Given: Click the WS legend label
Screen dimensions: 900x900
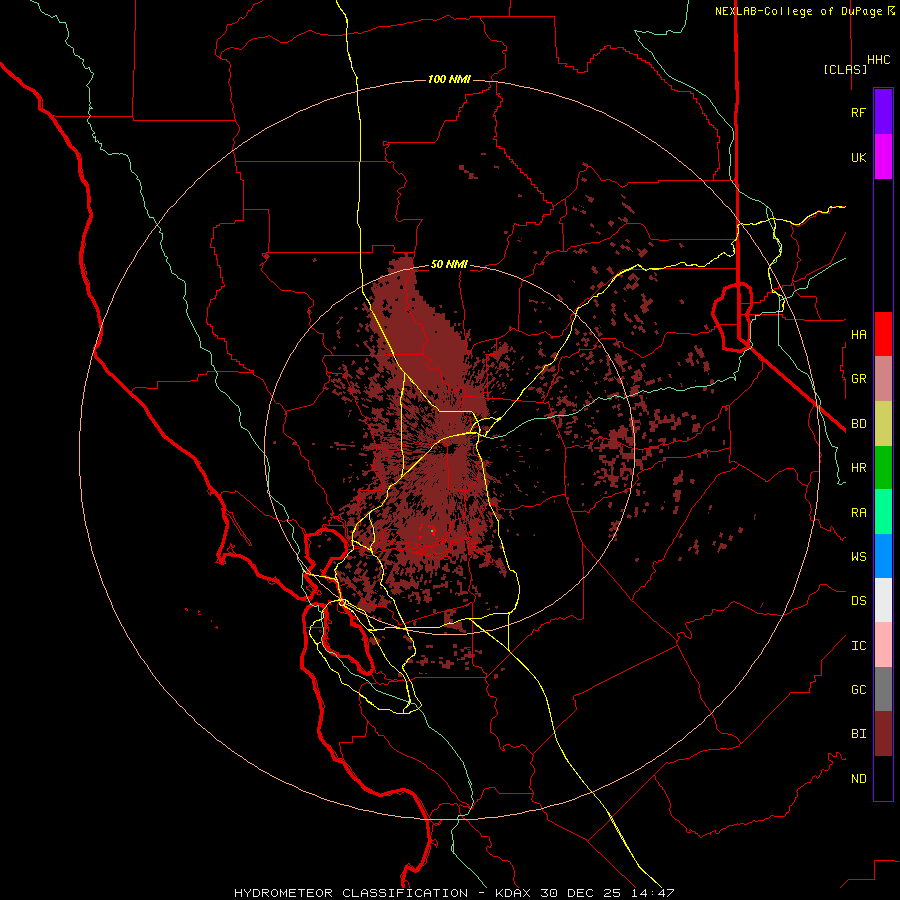Looking at the screenshot, I should tap(859, 557).
